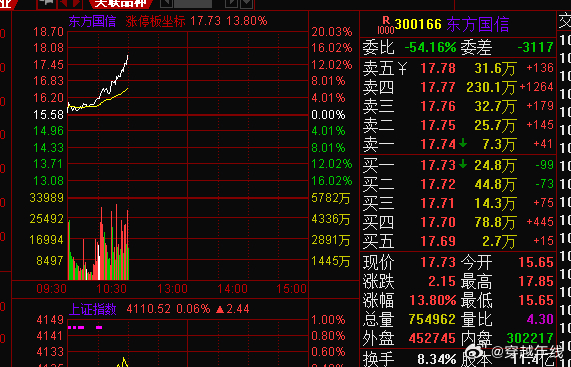
Task: Click the index value 4110.52
Action: click(149, 309)
